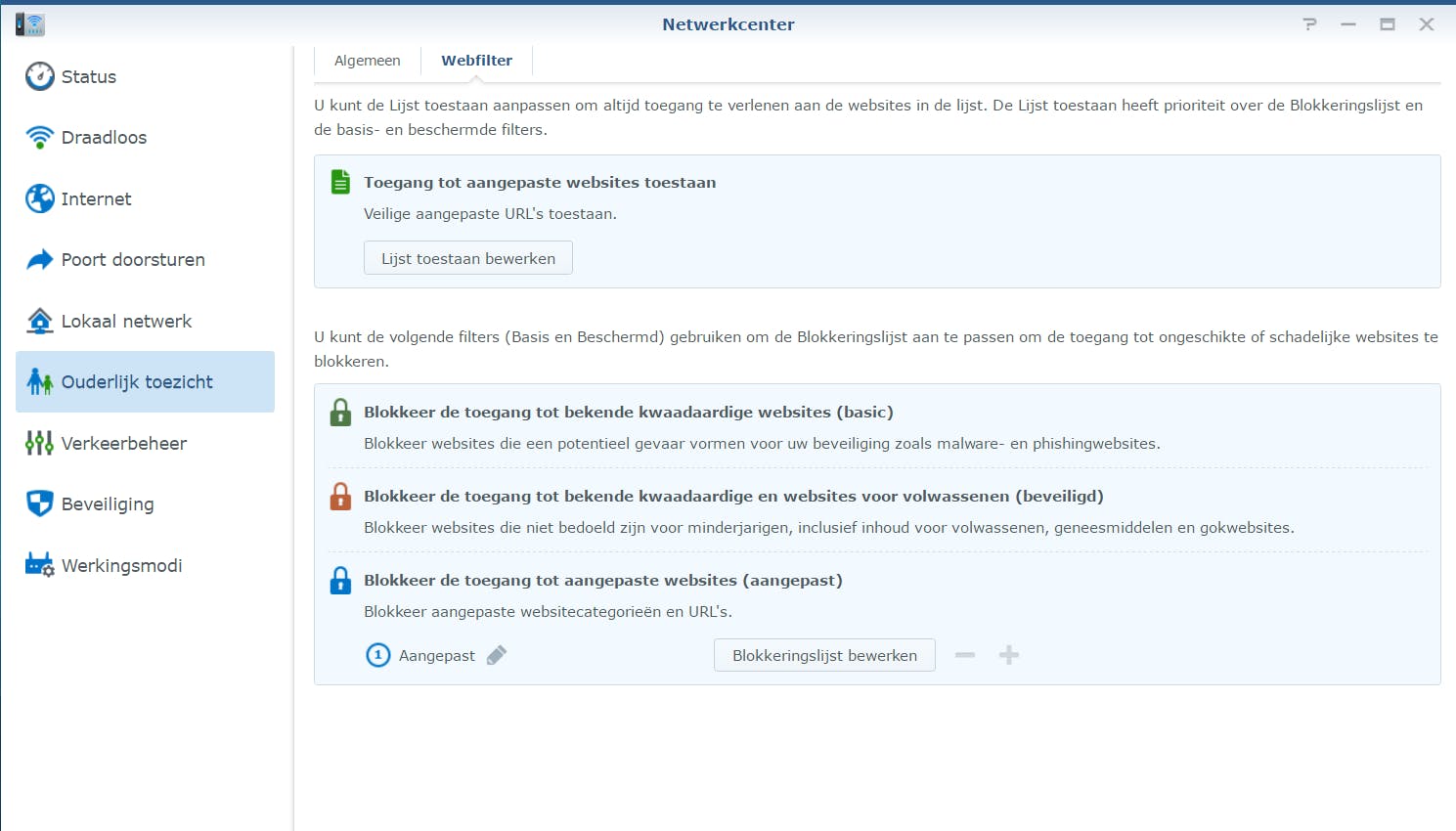Click Blokkeringslijst bewerken button

point(824,655)
